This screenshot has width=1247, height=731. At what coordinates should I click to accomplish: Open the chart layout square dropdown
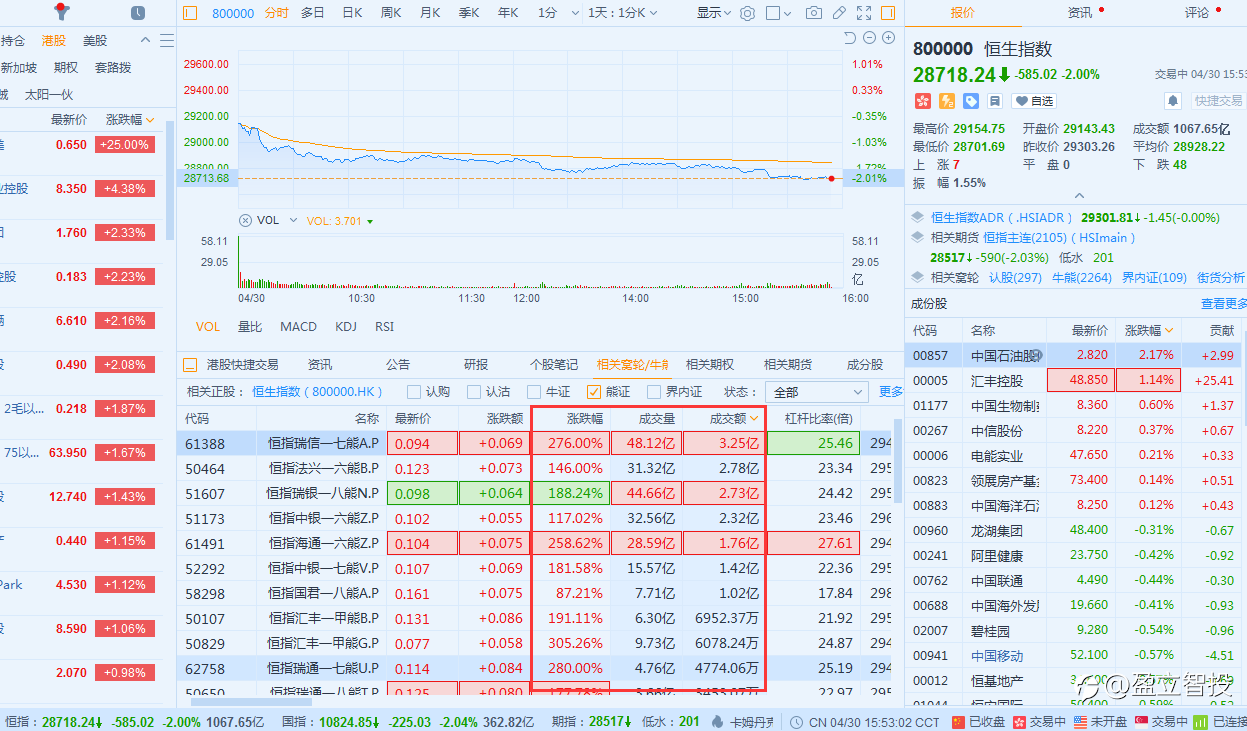coord(779,13)
